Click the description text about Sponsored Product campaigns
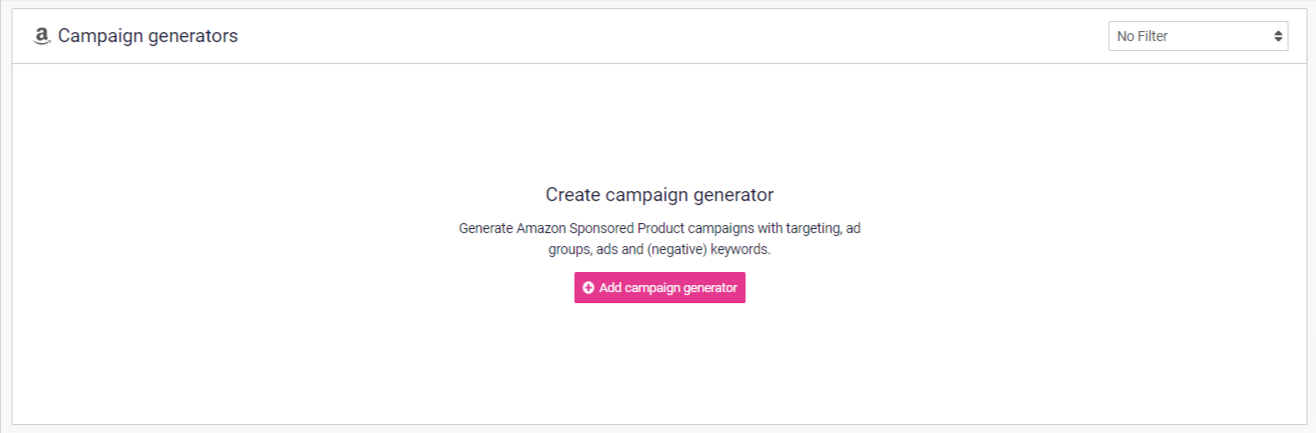The image size is (1316, 433). [x=659, y=239]
